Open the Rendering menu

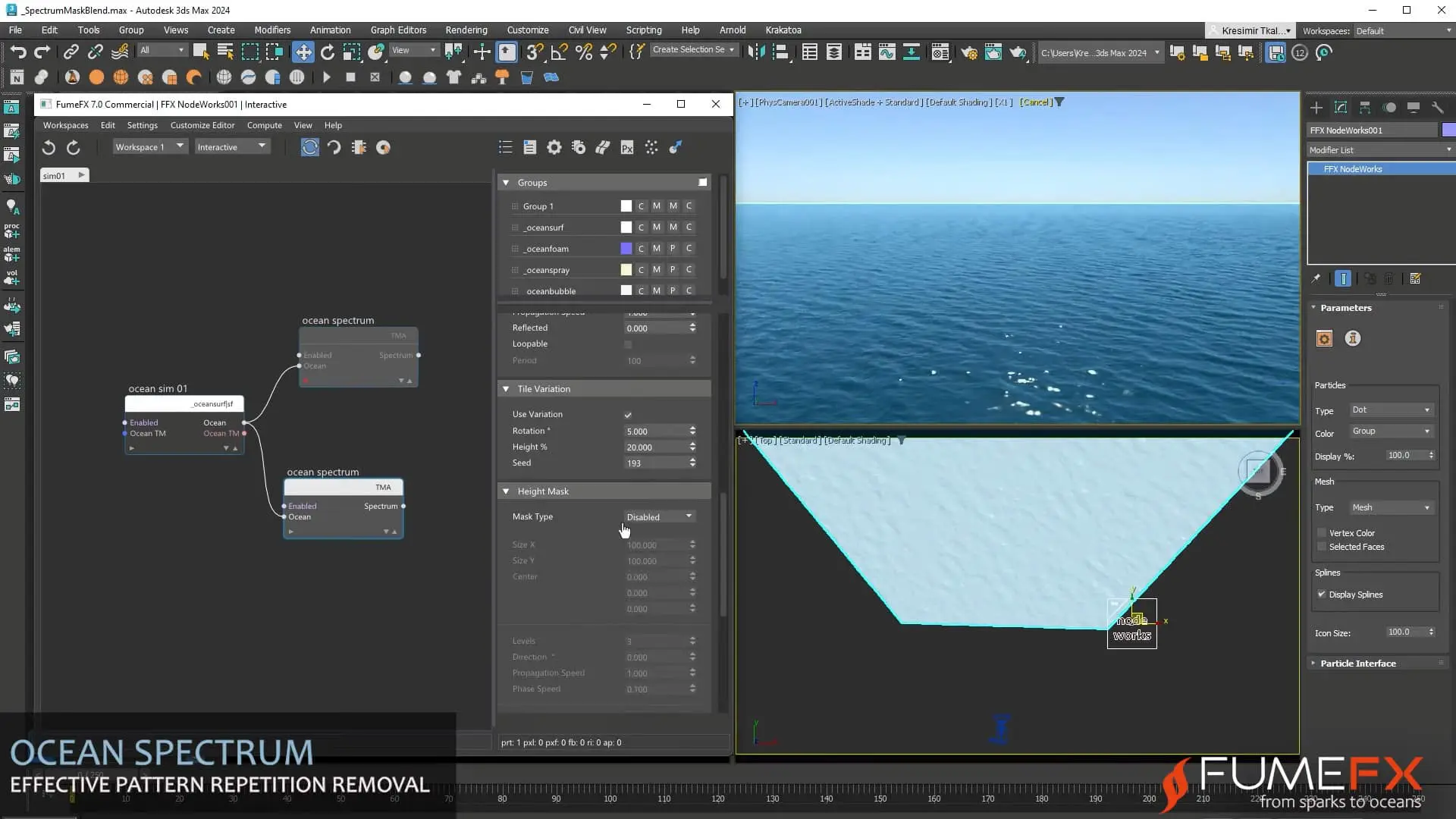point(466,30)
